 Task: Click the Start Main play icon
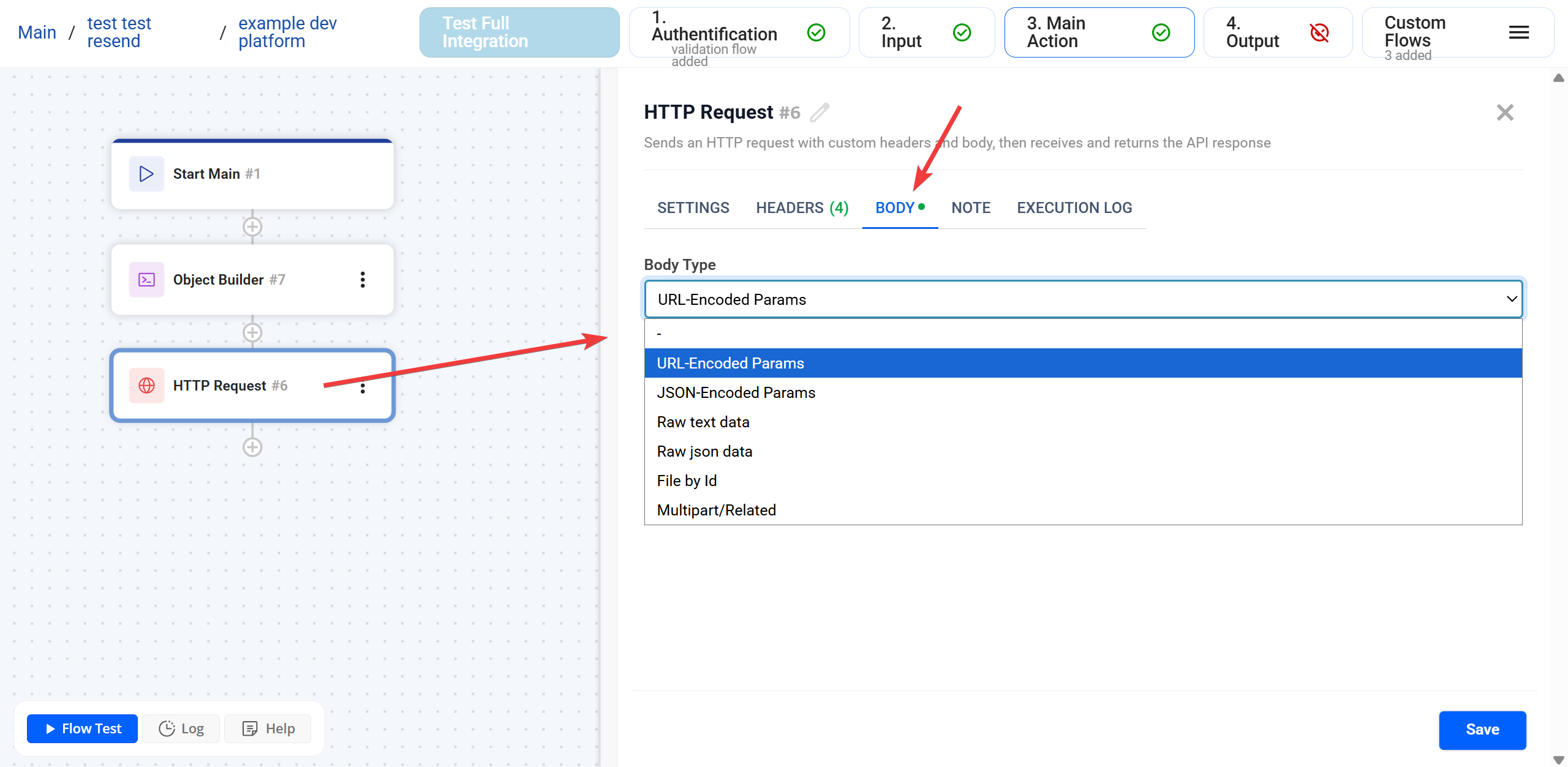[146, 174]
